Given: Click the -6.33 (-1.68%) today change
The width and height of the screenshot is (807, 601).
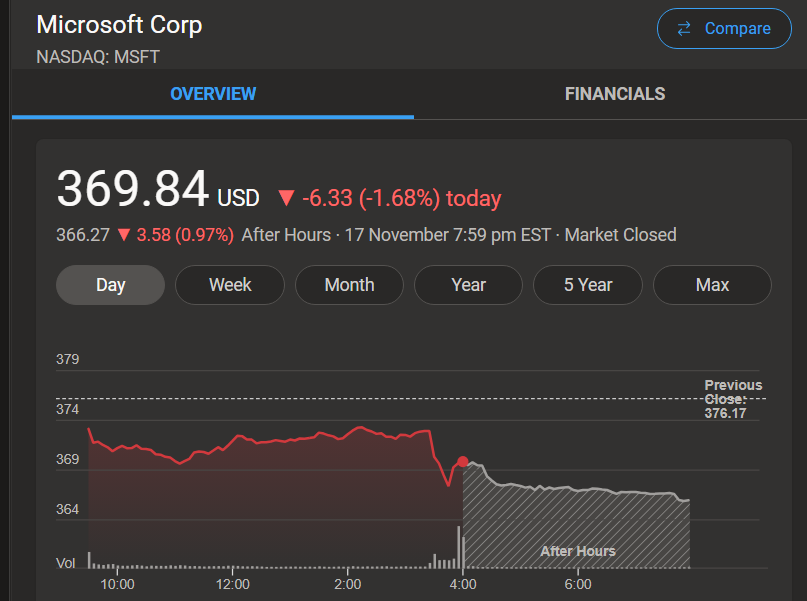Looking at the screenshot, I should click(x=401, y=198).
